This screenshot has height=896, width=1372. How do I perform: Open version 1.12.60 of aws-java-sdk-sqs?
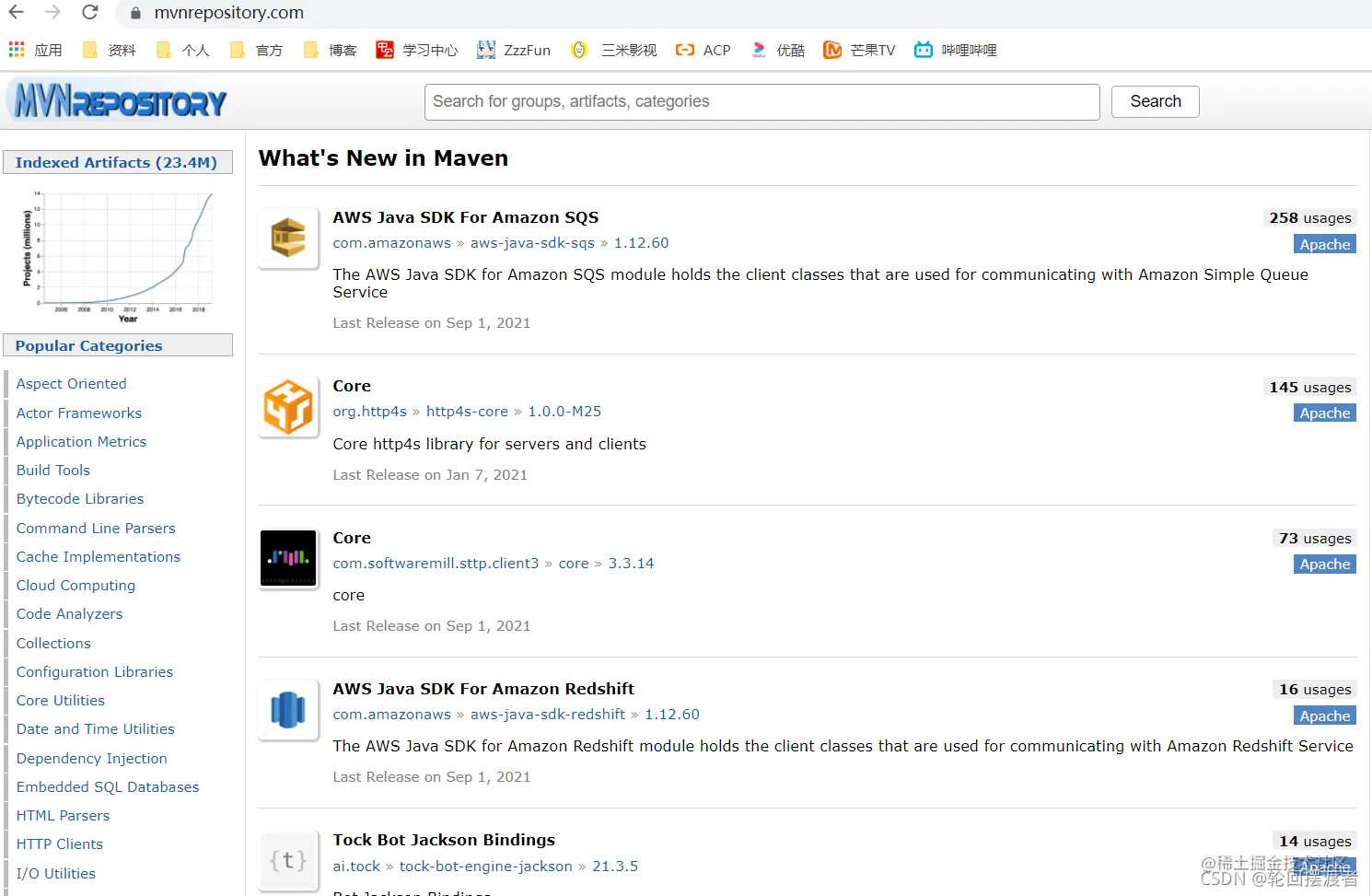pos(641,242)
